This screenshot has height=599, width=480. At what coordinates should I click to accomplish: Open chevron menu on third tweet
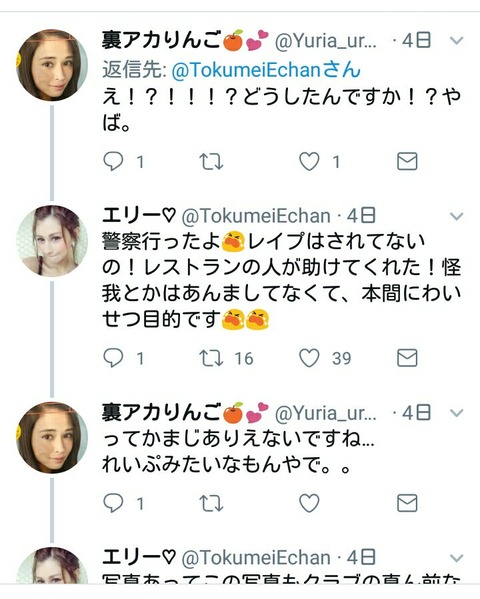pos(457,413)
